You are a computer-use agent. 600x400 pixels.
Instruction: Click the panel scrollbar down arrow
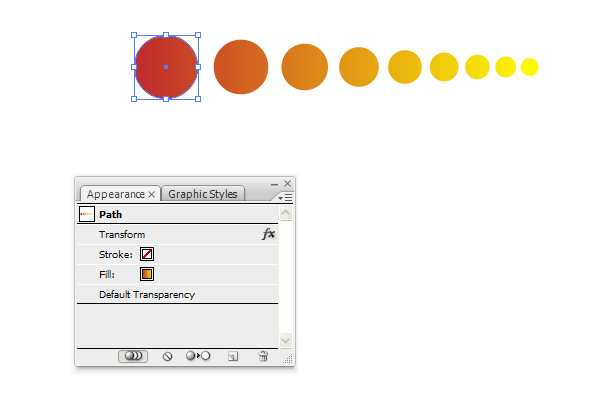pyautogui.click(x=286, y=340)
